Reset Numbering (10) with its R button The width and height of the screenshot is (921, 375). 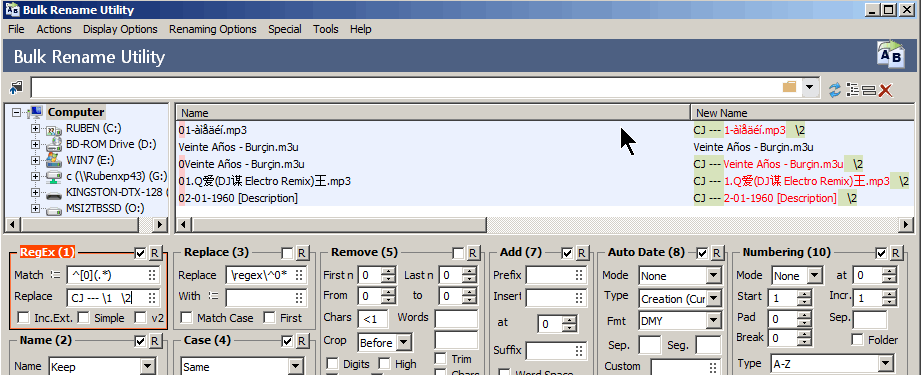(x=895, y=253)
